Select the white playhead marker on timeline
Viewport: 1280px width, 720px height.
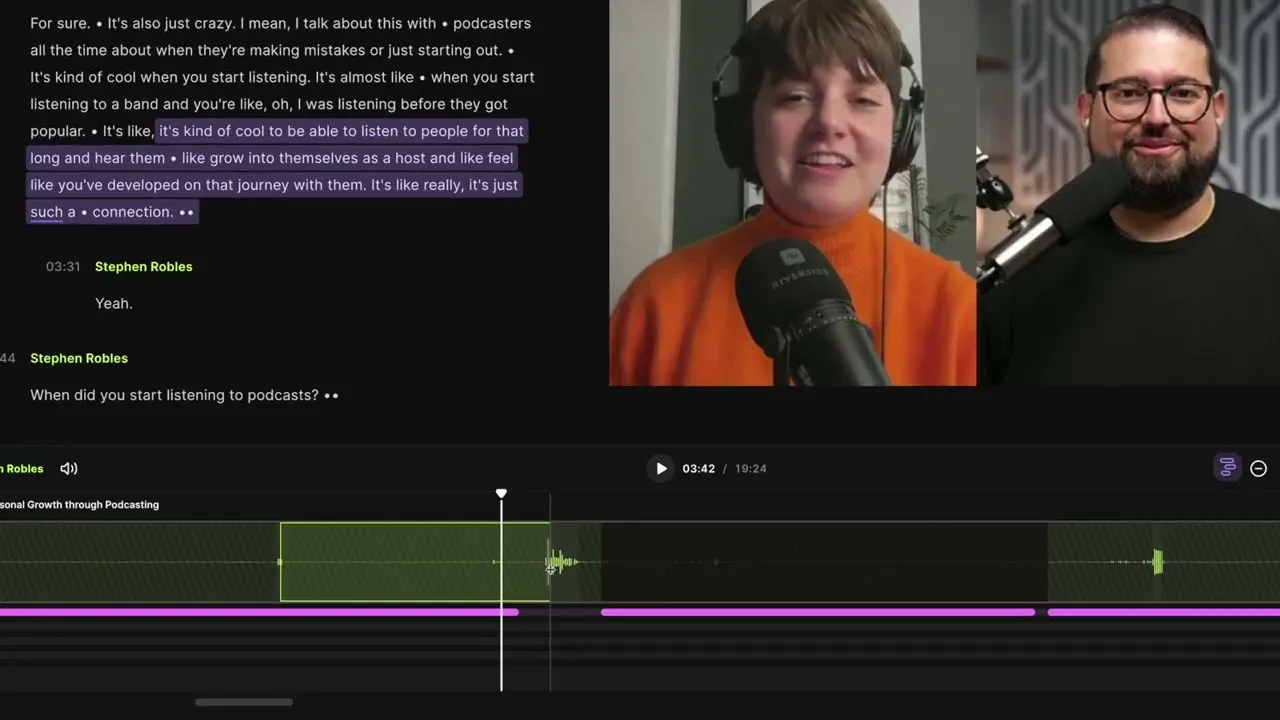click(501, 493)
